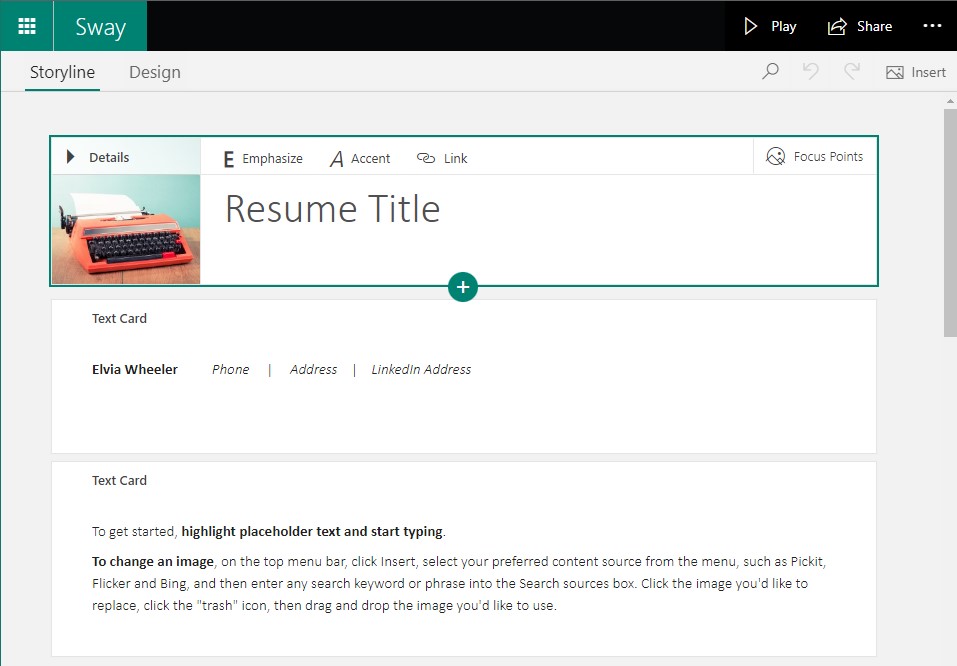The image size is (957, 666).
Task: Open the More options ellipsis menu
Action: click(932, 25)
